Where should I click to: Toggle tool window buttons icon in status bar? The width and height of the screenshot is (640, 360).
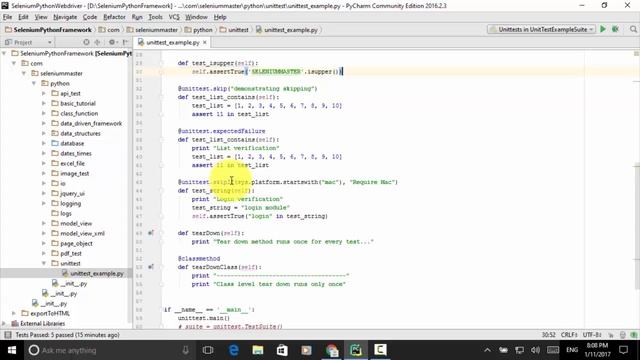[x=7, y=335]
